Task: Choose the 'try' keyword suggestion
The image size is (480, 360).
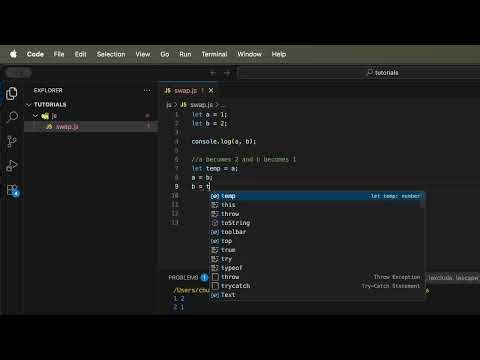Action: coord(316,259)
